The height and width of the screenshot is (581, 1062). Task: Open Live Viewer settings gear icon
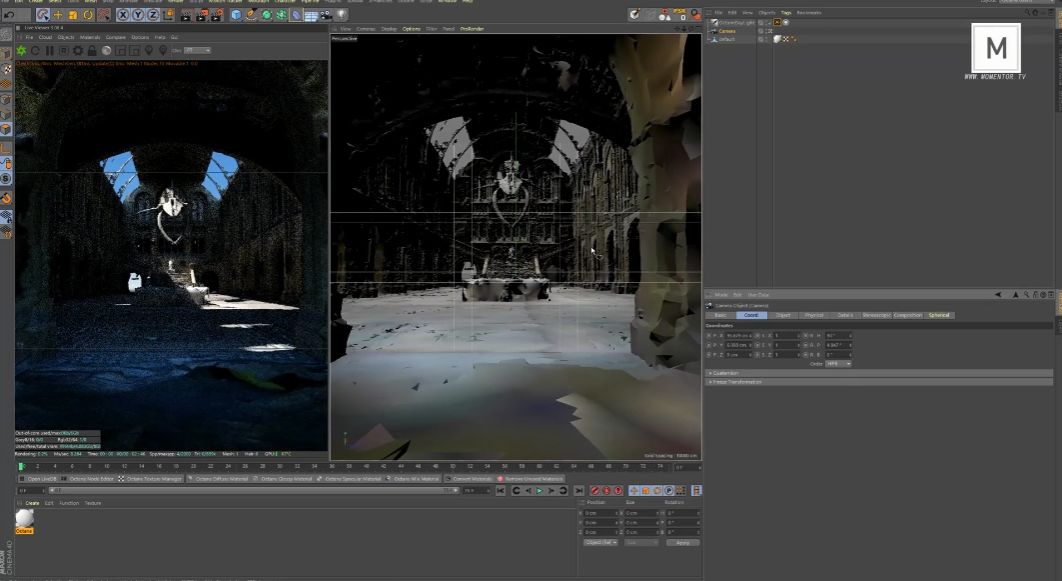click(x=78, y=50)
